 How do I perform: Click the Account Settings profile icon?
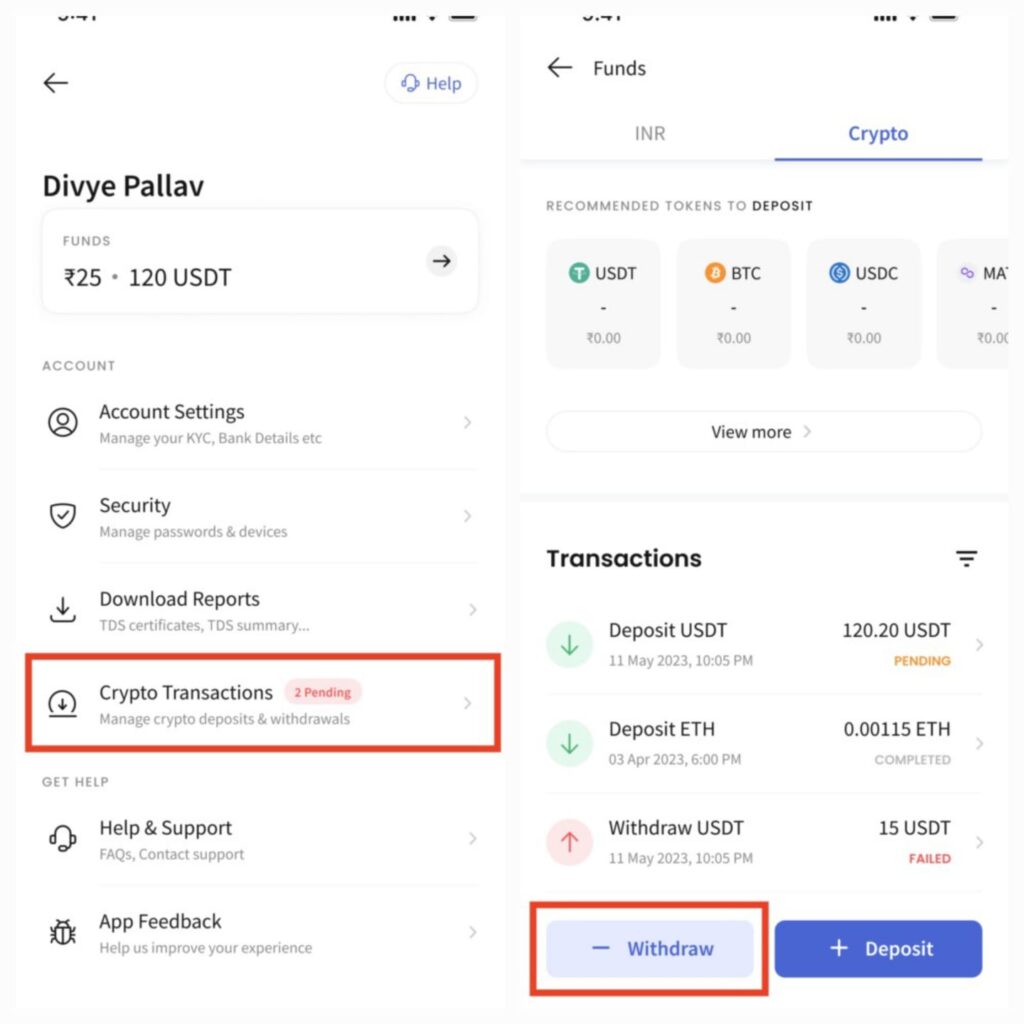63,423
